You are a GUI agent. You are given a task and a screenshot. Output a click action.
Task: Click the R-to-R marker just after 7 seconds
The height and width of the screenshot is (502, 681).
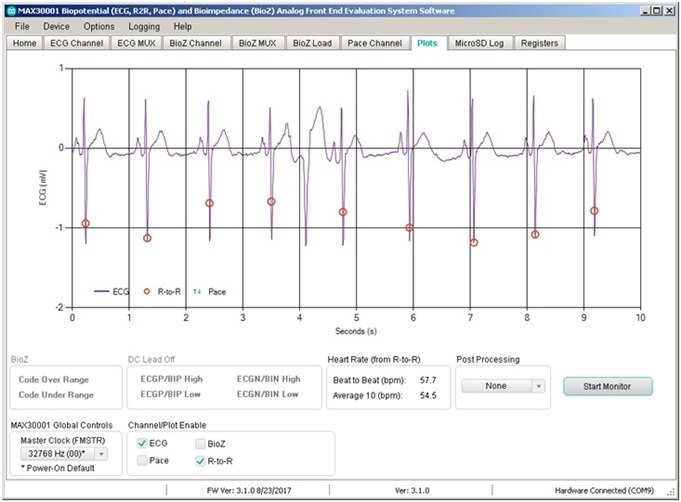474,243
